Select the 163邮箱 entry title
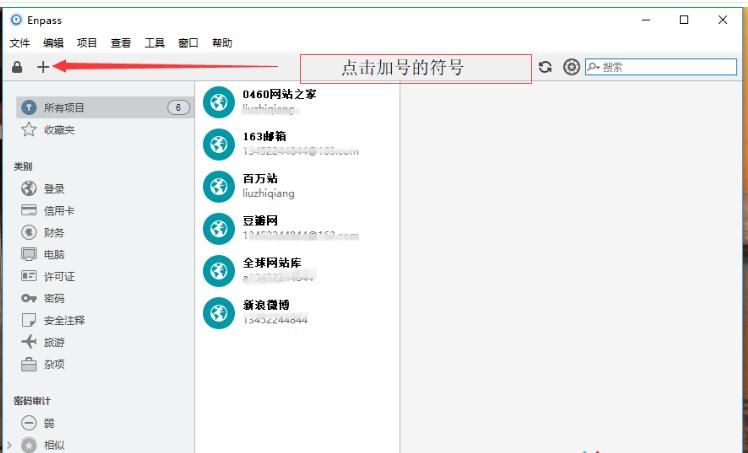Screen dimensions: 748x453 tap(265, 136)
